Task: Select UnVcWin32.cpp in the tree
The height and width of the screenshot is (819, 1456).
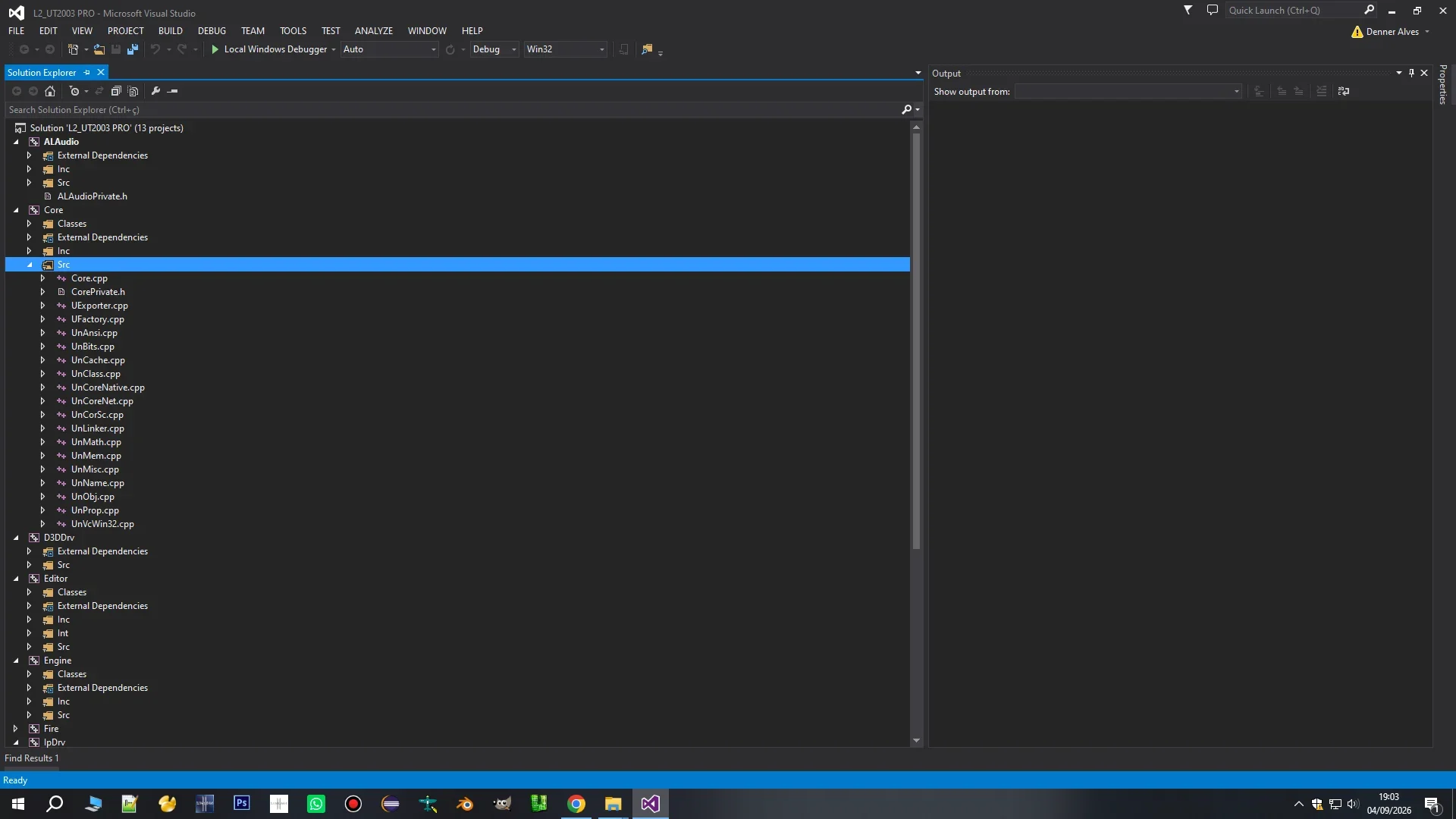Action: pyautogui.click(x=102, y=524)
